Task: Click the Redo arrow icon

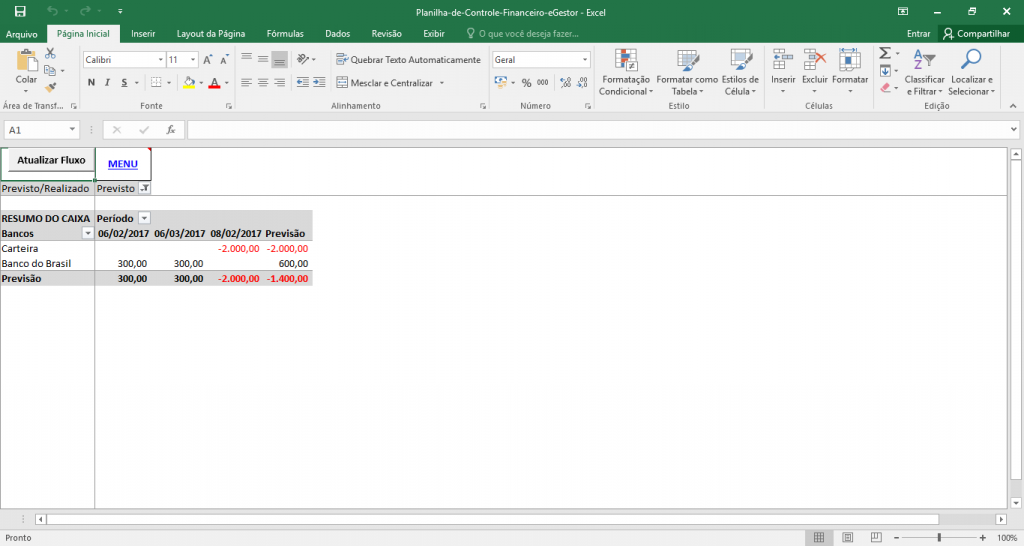Action: point(85,11)
